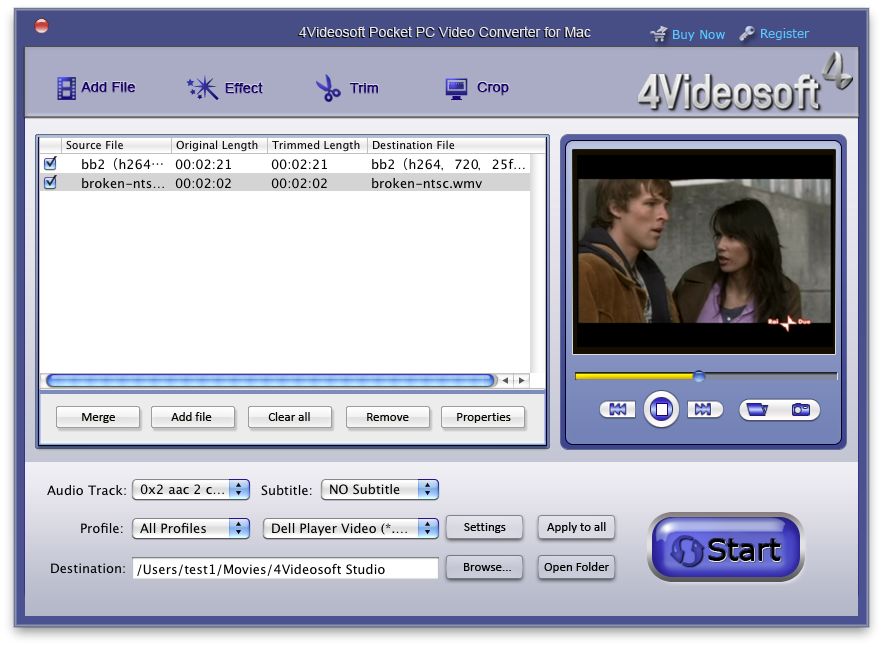Uncheck the bb2 (h264 file checkbox
The image size is (883, 647).
pyautogui.click(x=50, y=164)
